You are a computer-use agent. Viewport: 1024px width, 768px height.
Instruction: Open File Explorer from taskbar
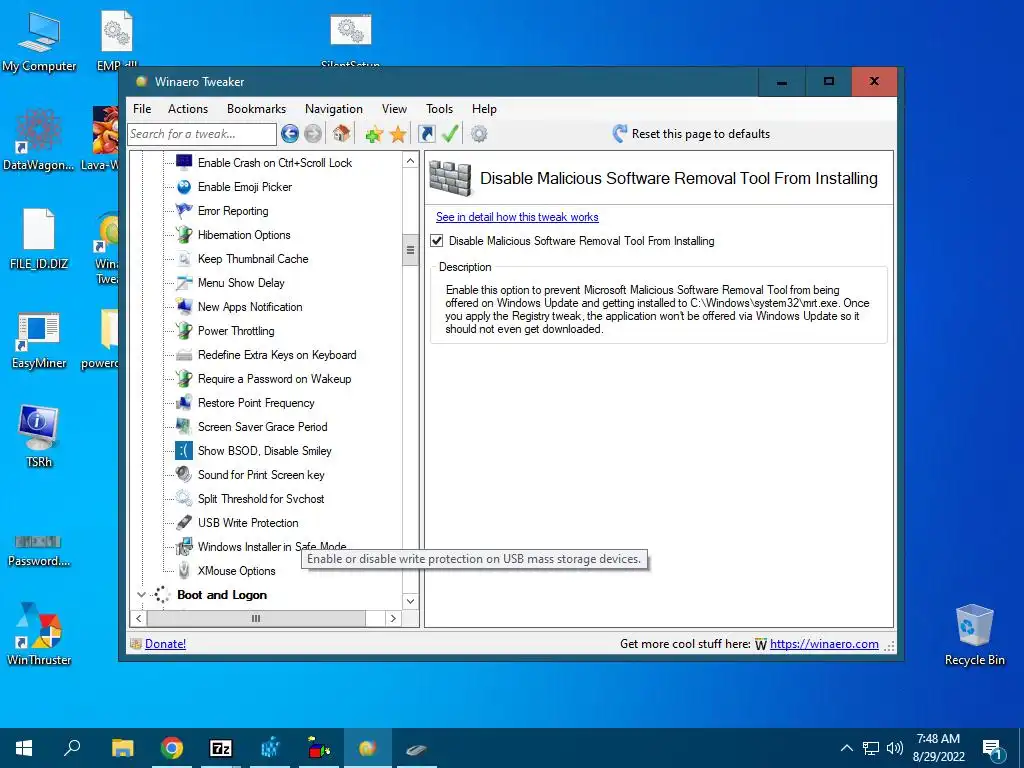coord(122,748)
